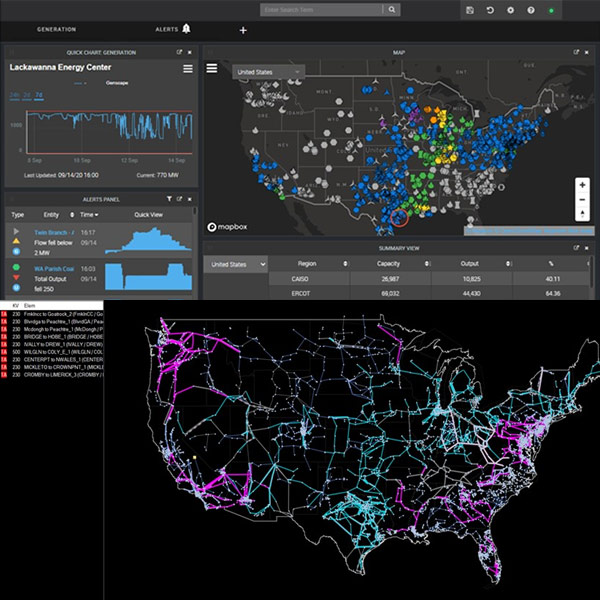
Task: Click the Alerts bell icon
Action: 186,29
